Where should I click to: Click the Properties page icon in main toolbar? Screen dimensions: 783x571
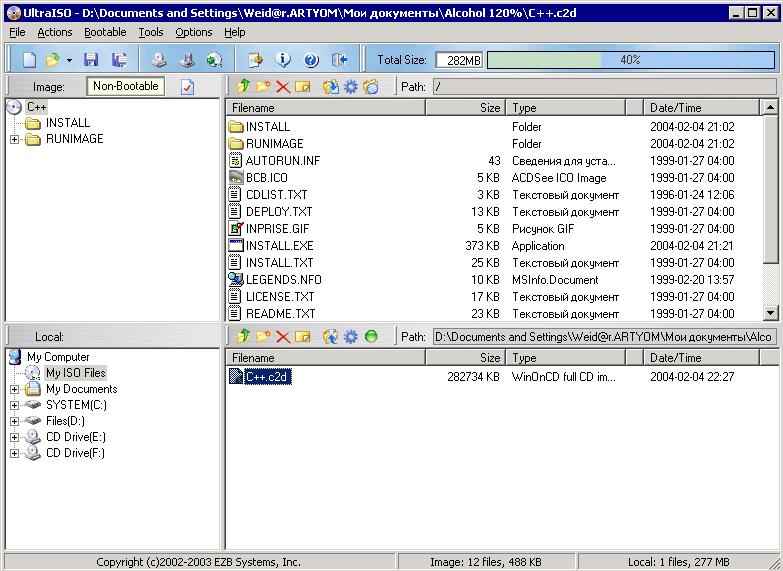click(256, 60)
